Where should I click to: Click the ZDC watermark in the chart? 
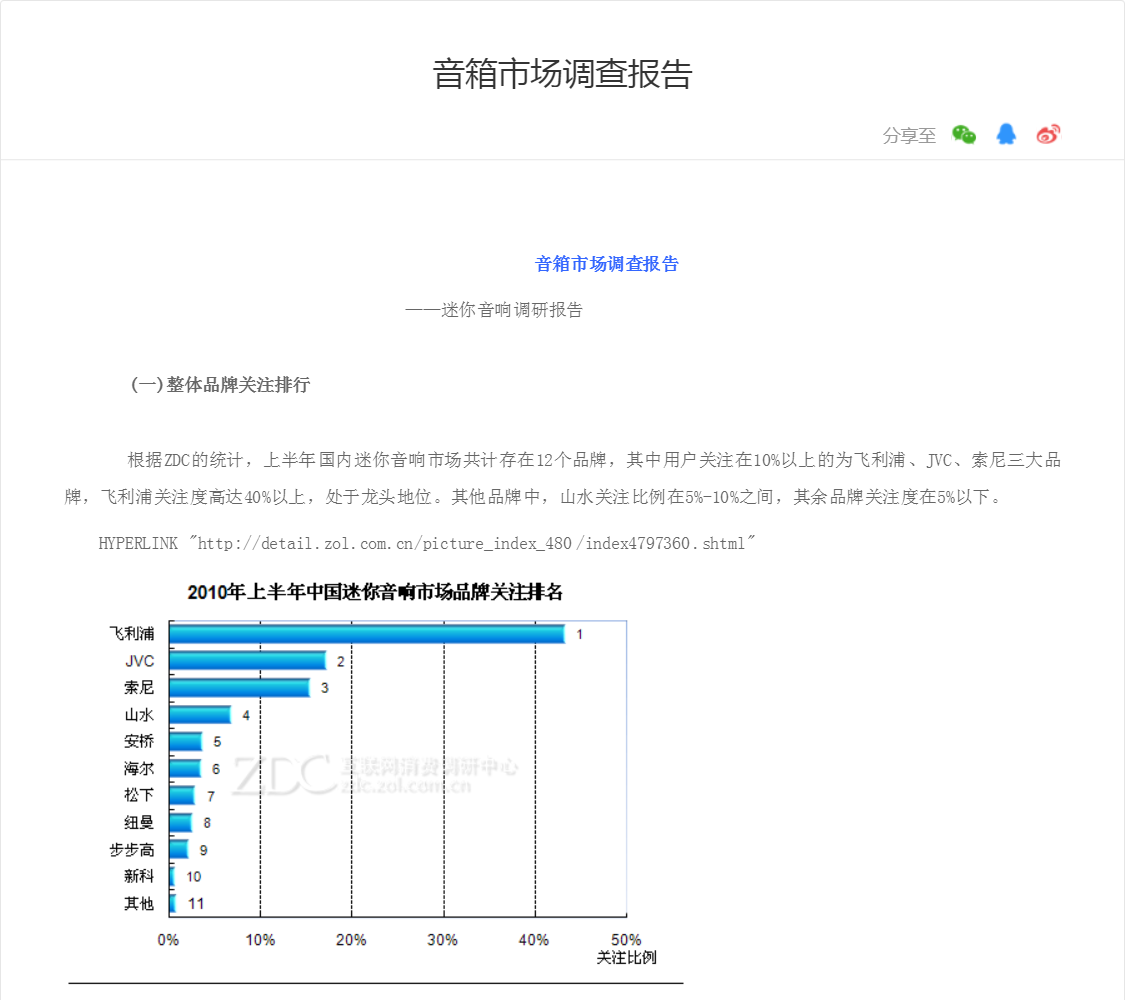285,774
